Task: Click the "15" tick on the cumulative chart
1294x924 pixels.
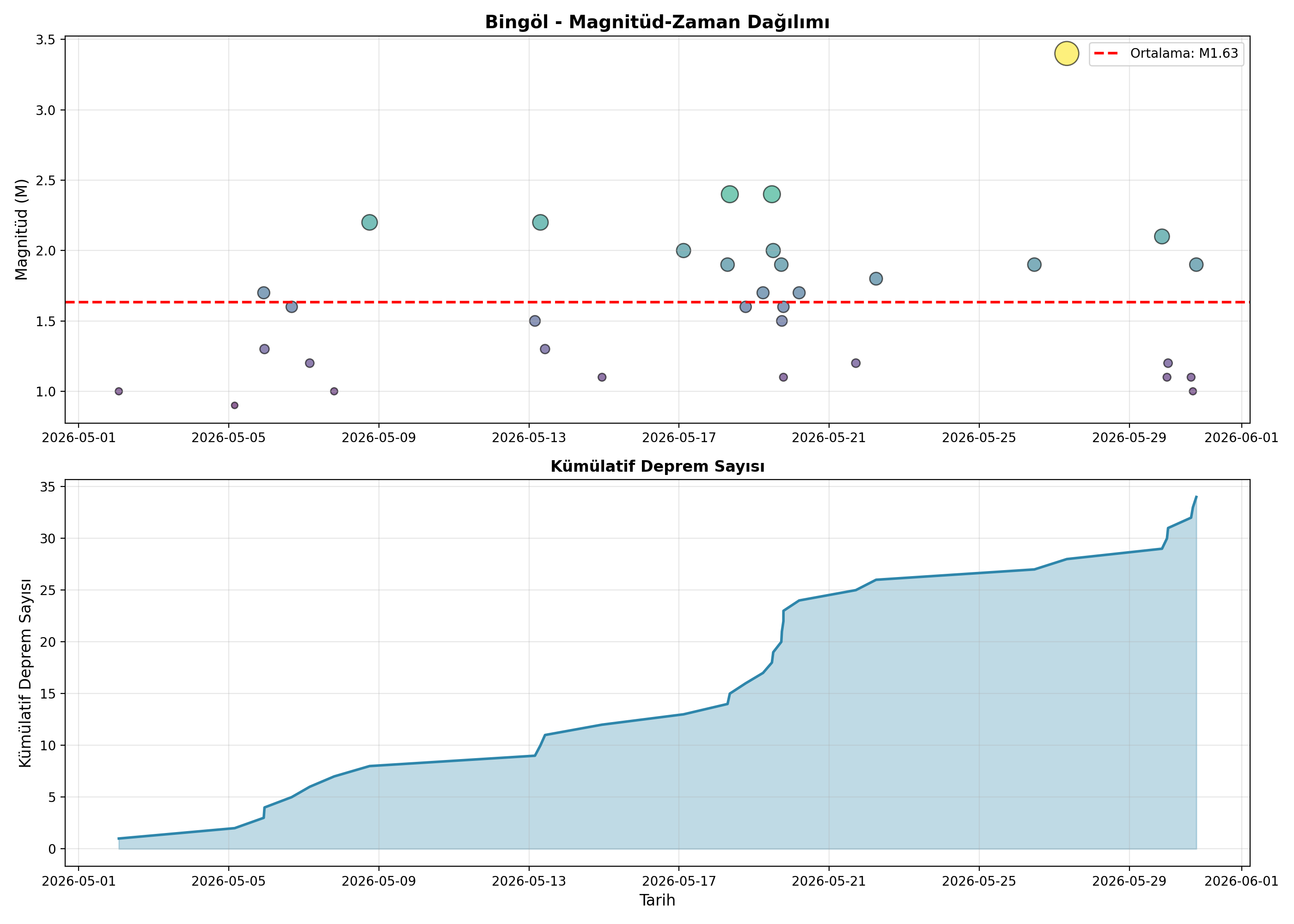Action: pyautogui.click(x=49, y=694)
